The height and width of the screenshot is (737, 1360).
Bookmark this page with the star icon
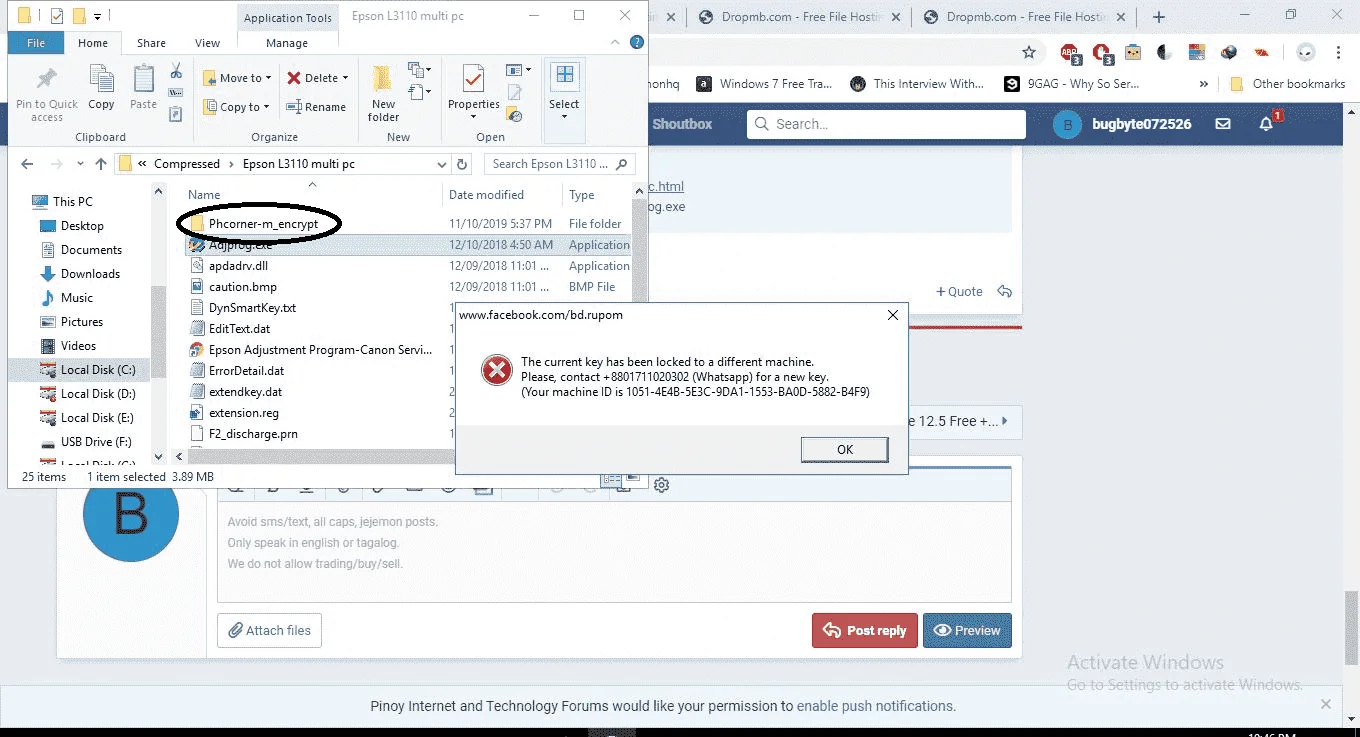tap(1029, 52)
